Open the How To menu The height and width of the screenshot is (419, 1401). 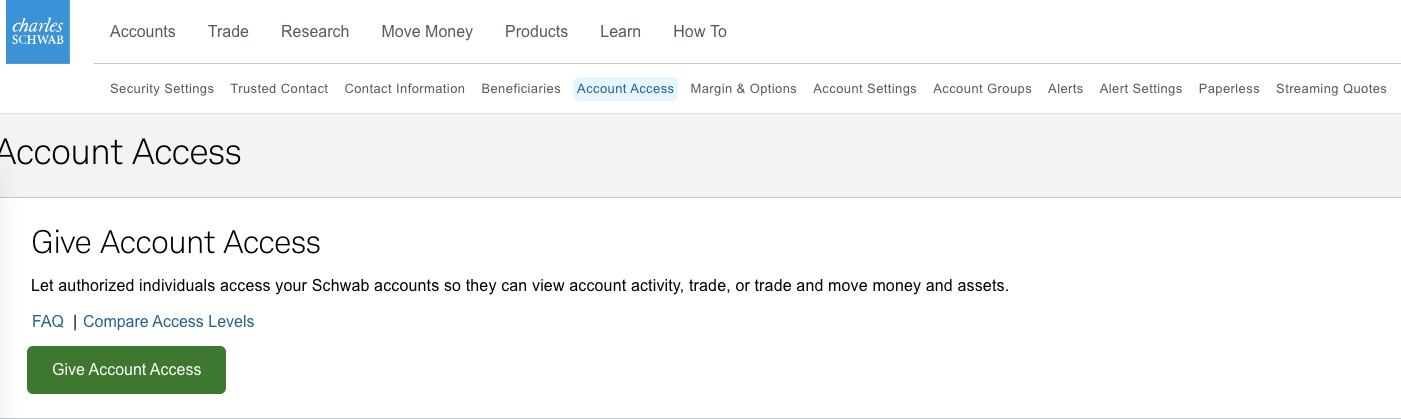click(x=700, y=32)
